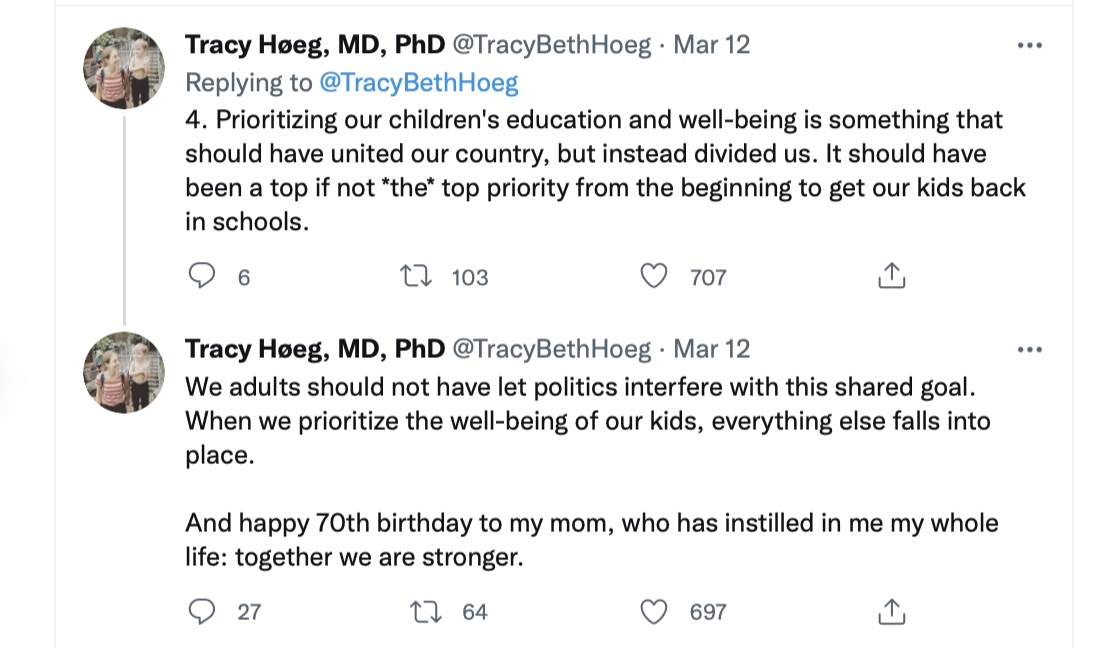Open the profile avatar on the first tweet
Image resolution: width=1120 pixels, height=648 pixels.
point(124,68)
